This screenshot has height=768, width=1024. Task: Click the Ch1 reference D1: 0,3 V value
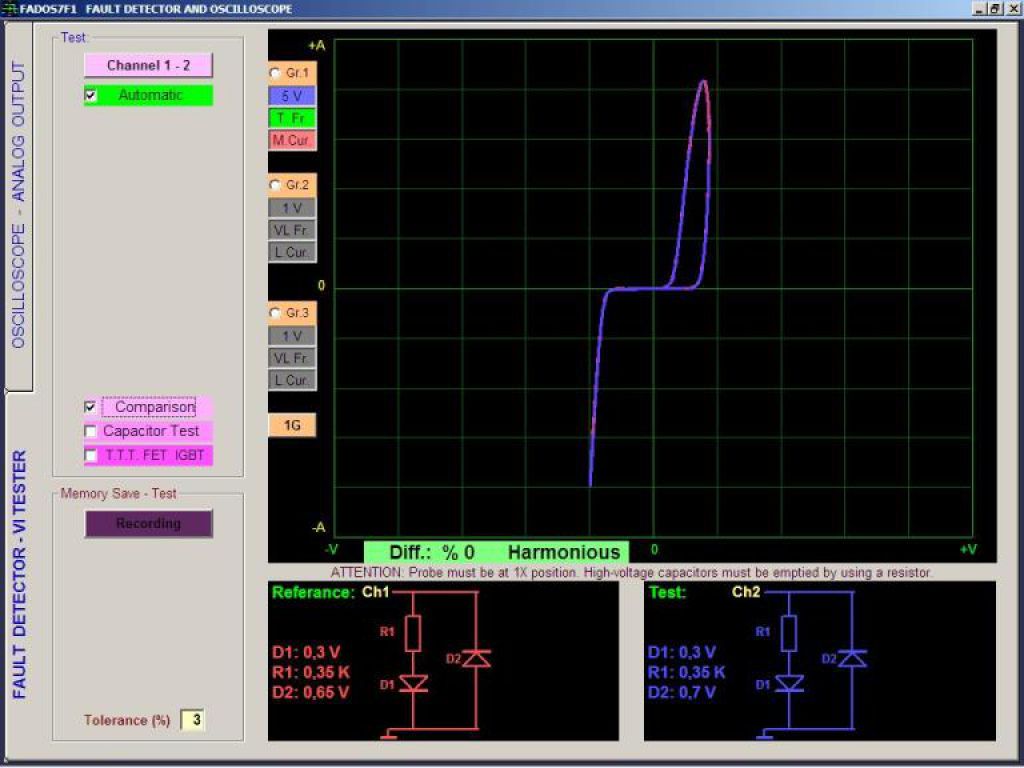[x=306, y=652]
